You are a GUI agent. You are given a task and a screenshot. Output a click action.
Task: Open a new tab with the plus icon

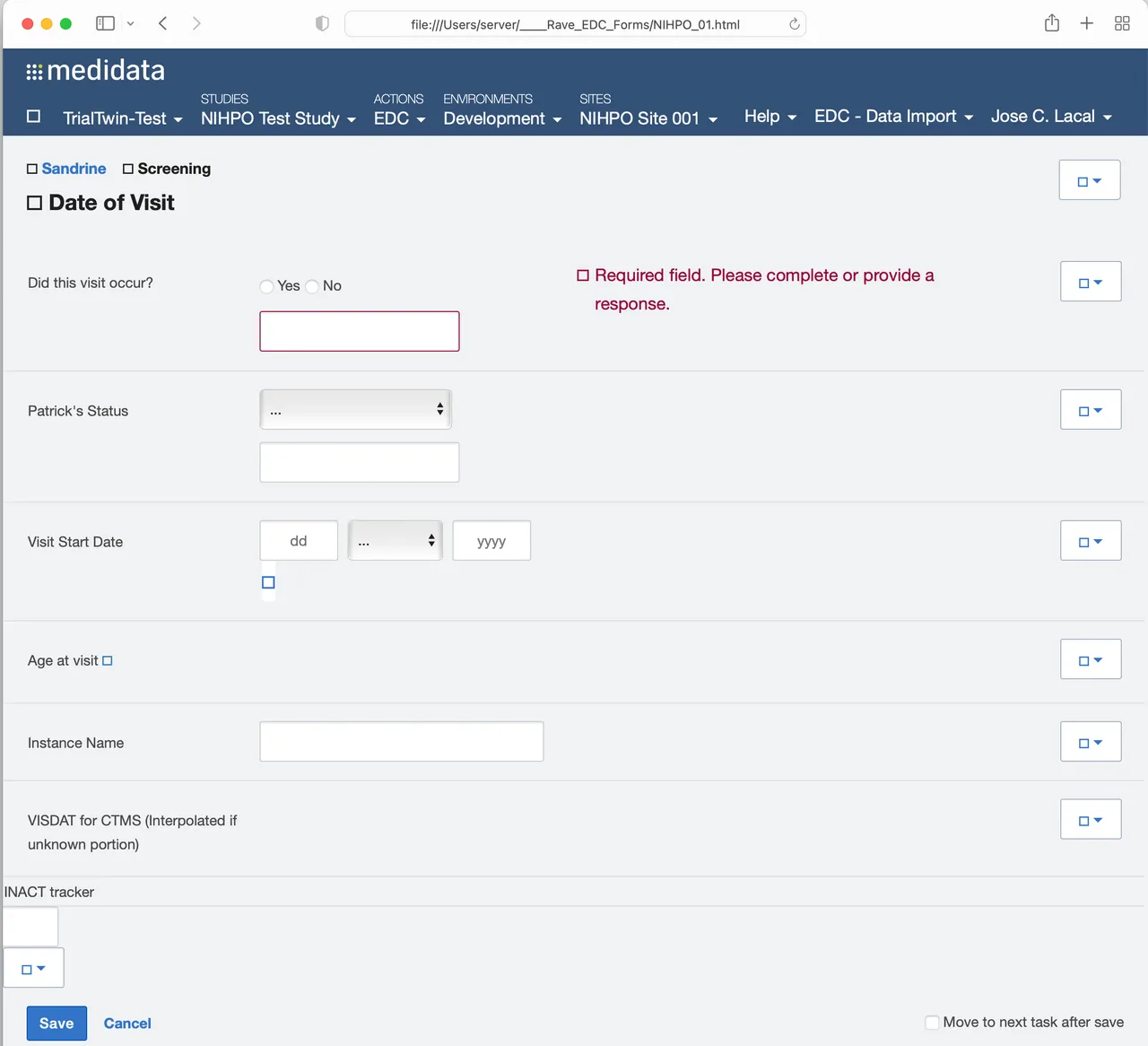pyautogui.click(x=1086, y=23)
